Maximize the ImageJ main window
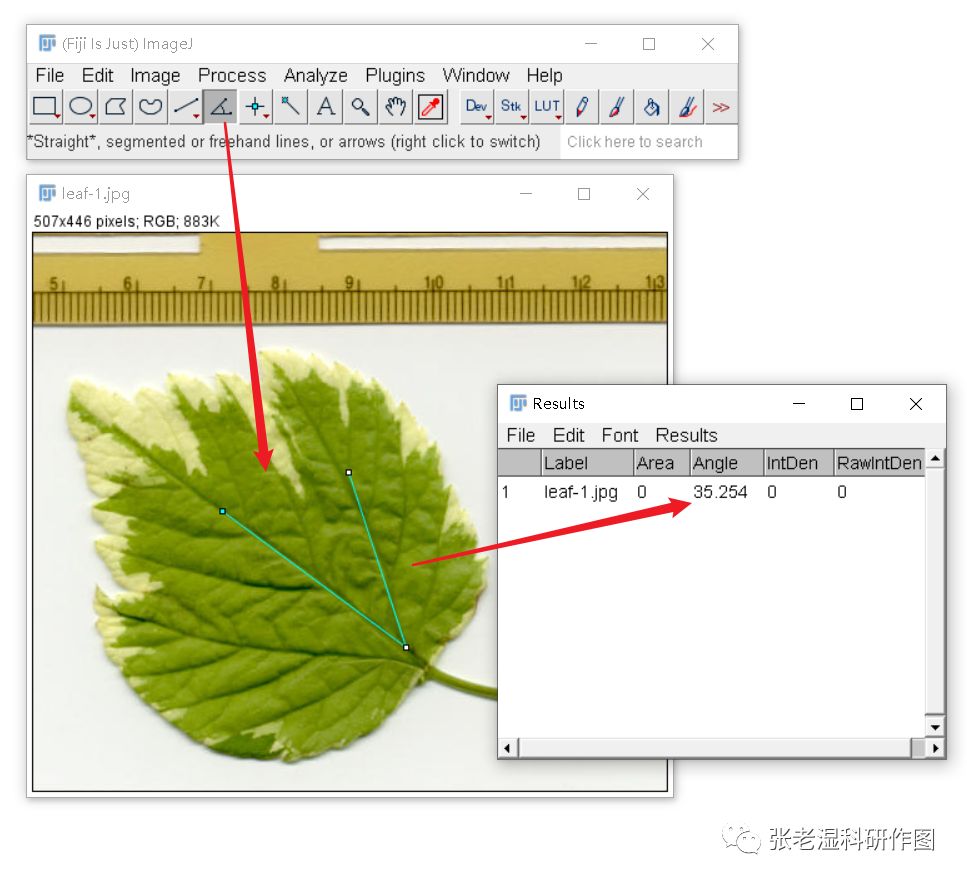Image resolution: width=967 pixels, height=882 pixels. (648, 44)
